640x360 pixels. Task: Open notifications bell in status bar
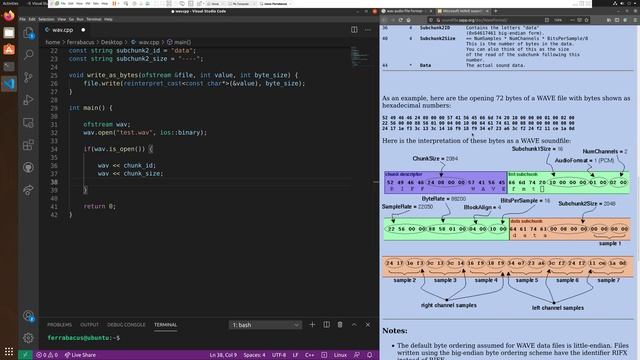tap(369, 355)
